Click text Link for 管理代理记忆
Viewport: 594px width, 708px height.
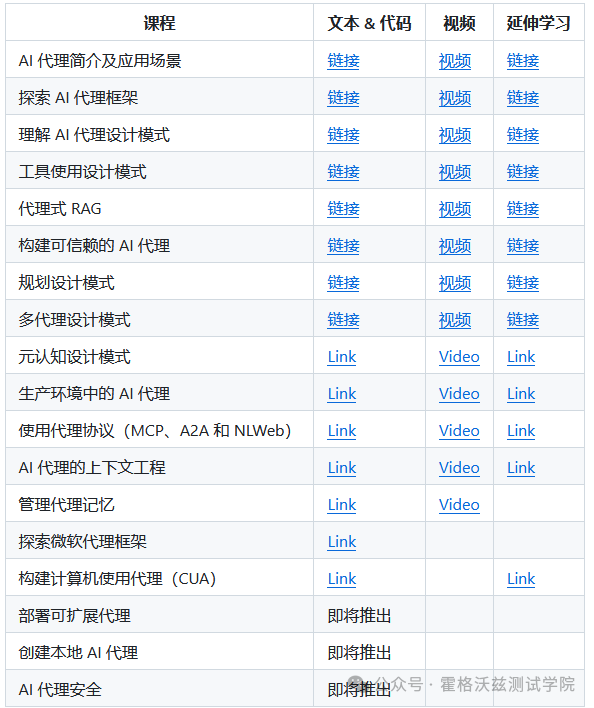(342, 505)
